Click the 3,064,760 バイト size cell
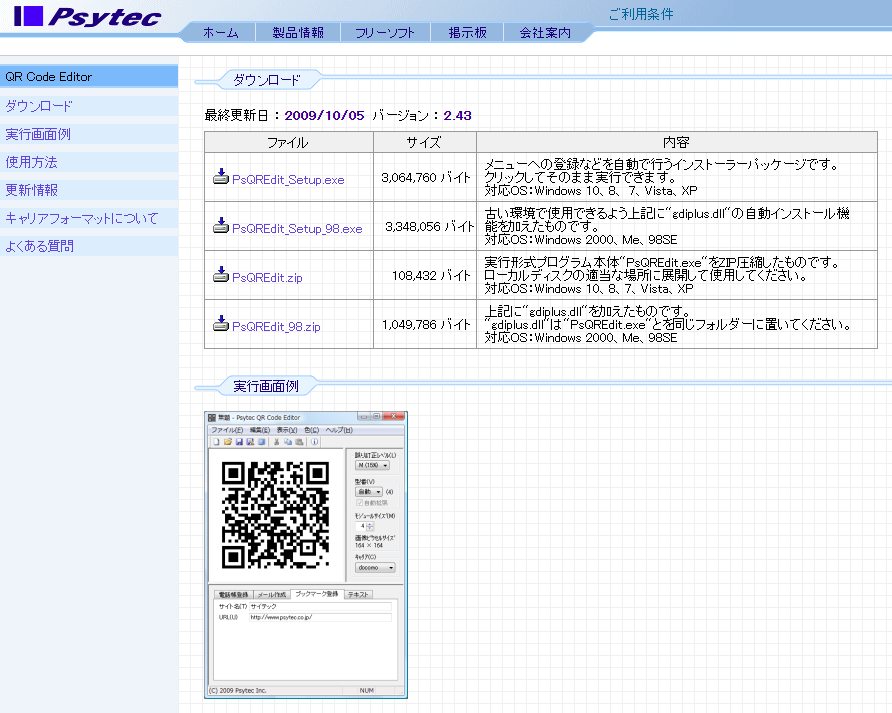This screenshot has width=892, height=713. pos(425,177)
